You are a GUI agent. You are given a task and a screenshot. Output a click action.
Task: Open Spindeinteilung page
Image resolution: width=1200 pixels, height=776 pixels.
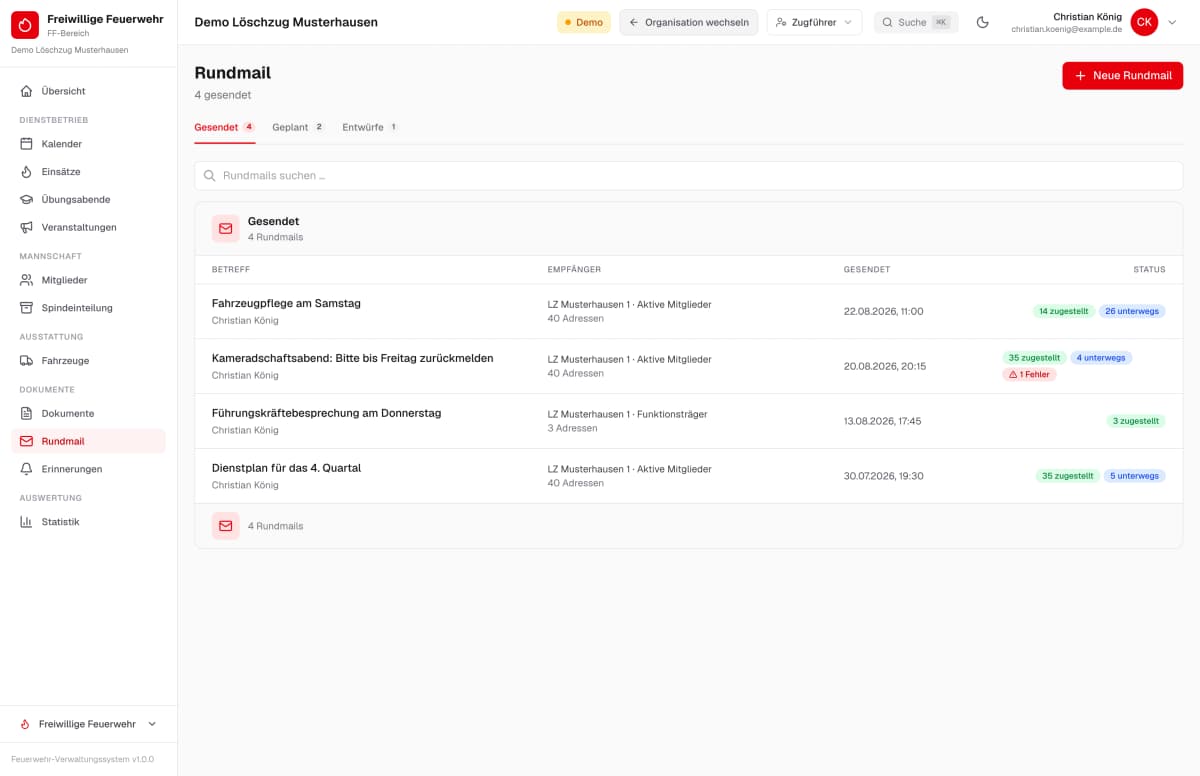[x=88, y=308]
